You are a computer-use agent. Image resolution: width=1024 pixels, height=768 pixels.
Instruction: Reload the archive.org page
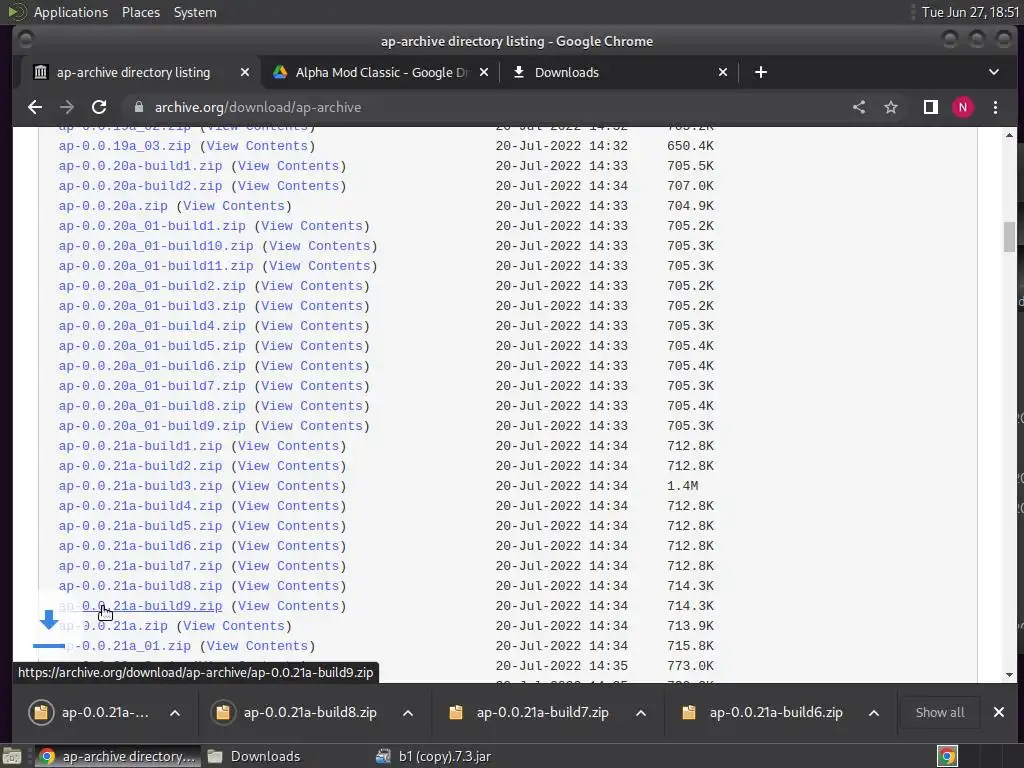(x=99, y=107)
